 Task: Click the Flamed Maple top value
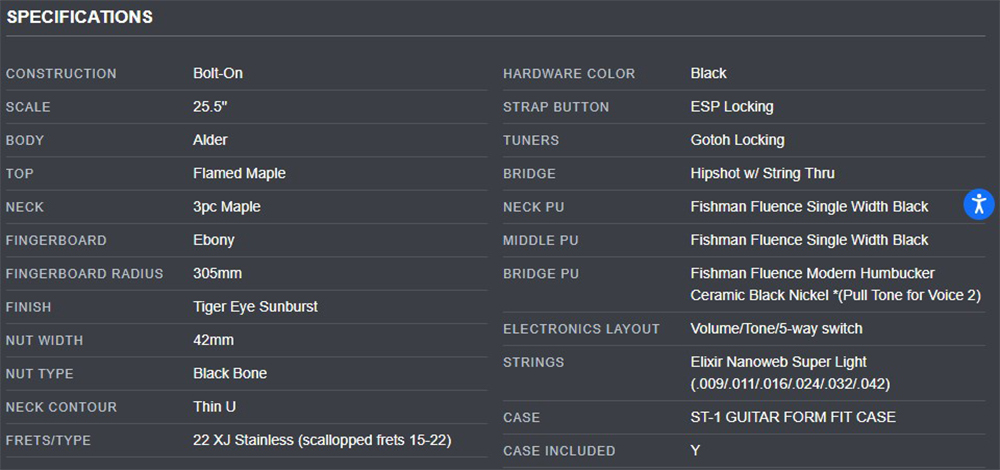239,173
